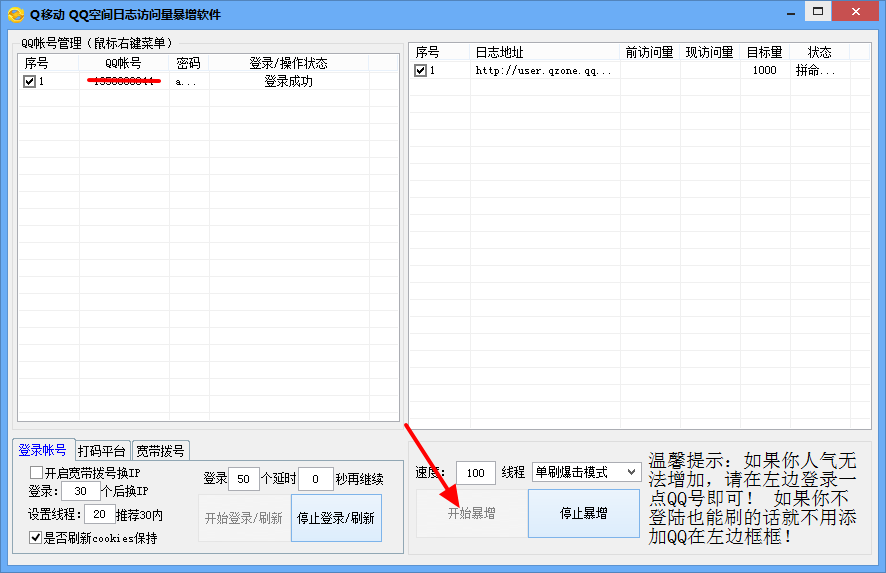Click the 密码 column header
Screen dimensions: 886x573
click(189, 63)
